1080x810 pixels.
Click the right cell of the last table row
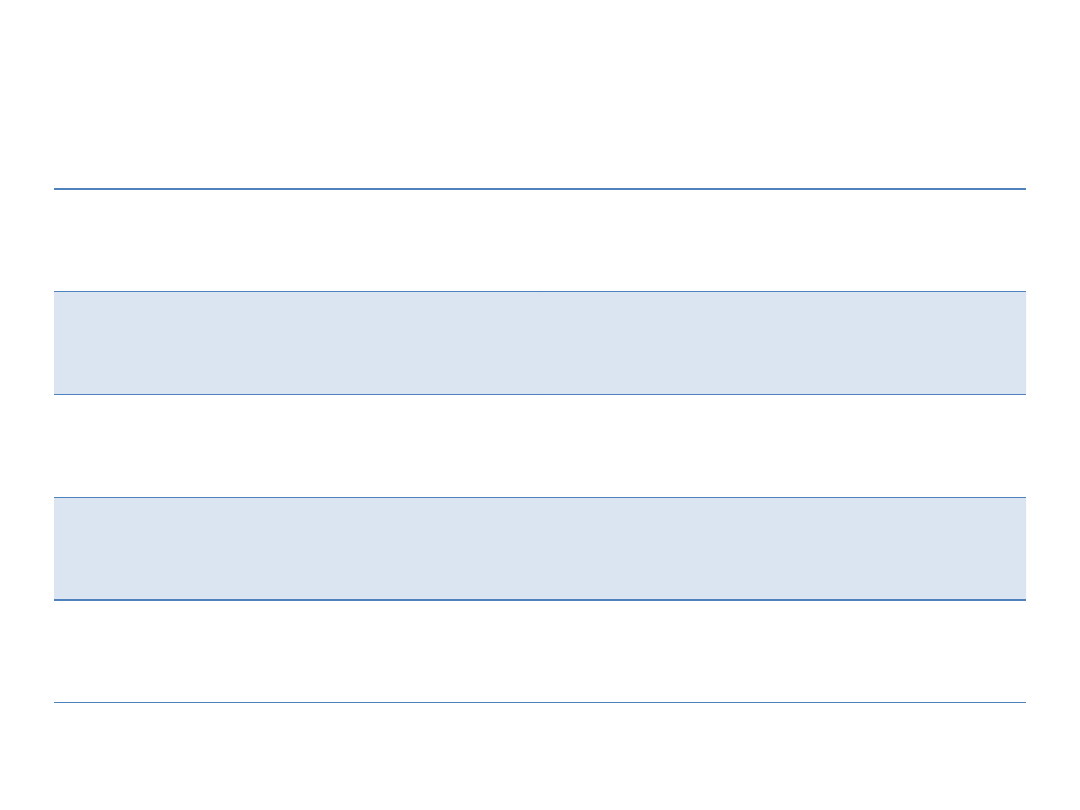pos(783,651)
